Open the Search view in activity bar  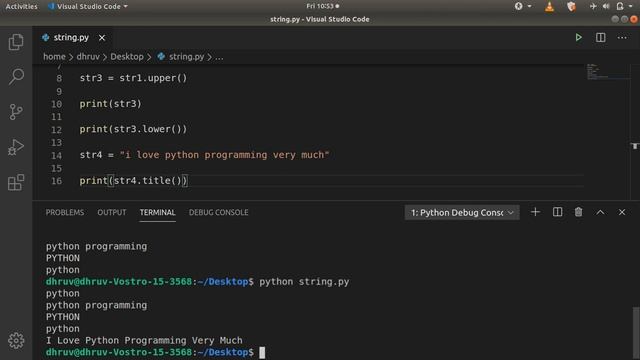(16, 76)
